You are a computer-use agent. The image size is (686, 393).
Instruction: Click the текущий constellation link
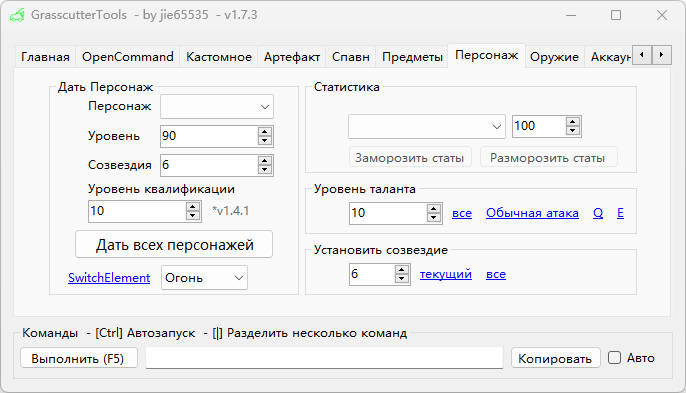tap(446, 274)
